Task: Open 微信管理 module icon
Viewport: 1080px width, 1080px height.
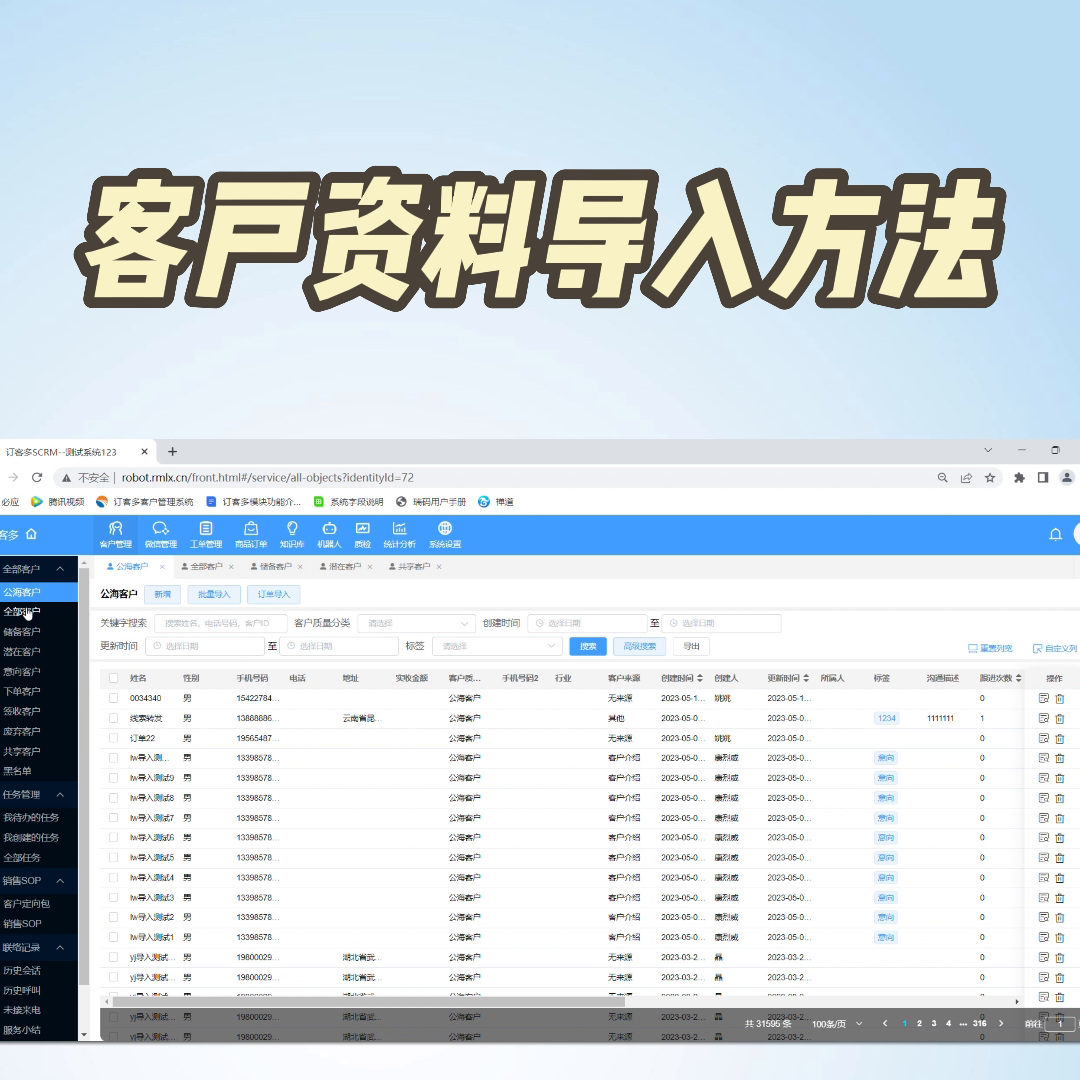Action: tap(160, 534)
